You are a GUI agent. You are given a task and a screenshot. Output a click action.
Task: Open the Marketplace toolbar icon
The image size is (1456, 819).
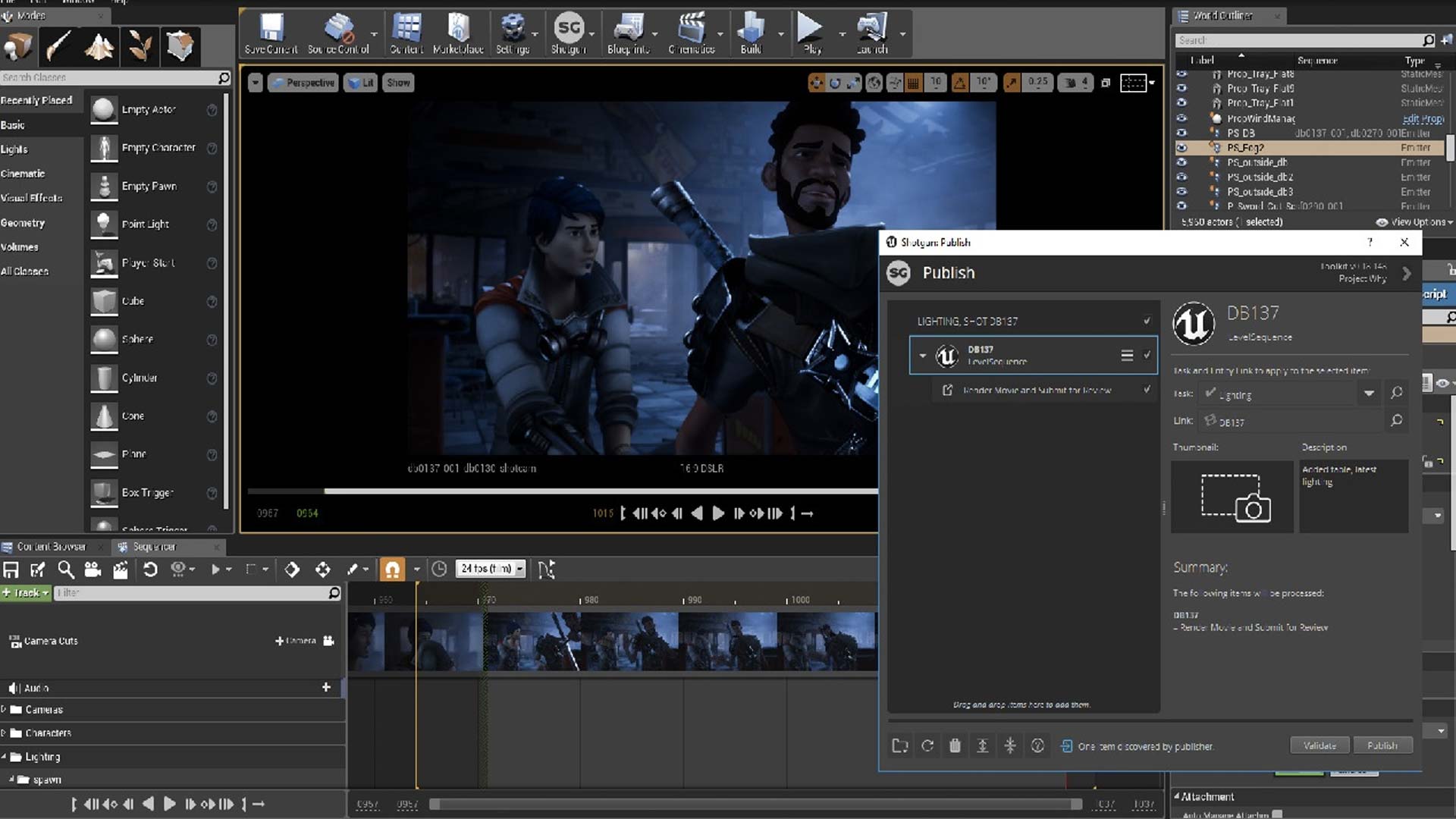[x=458, y=34]
